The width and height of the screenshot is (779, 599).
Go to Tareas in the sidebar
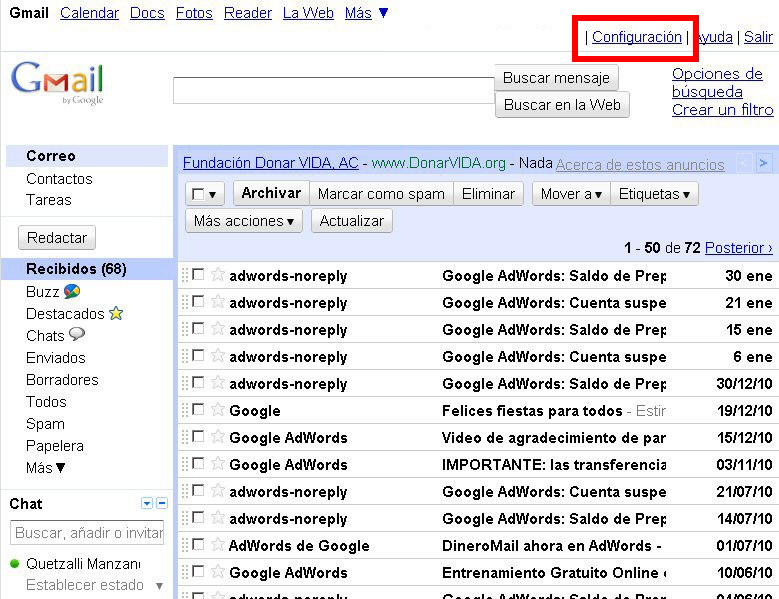pos(49,200)
